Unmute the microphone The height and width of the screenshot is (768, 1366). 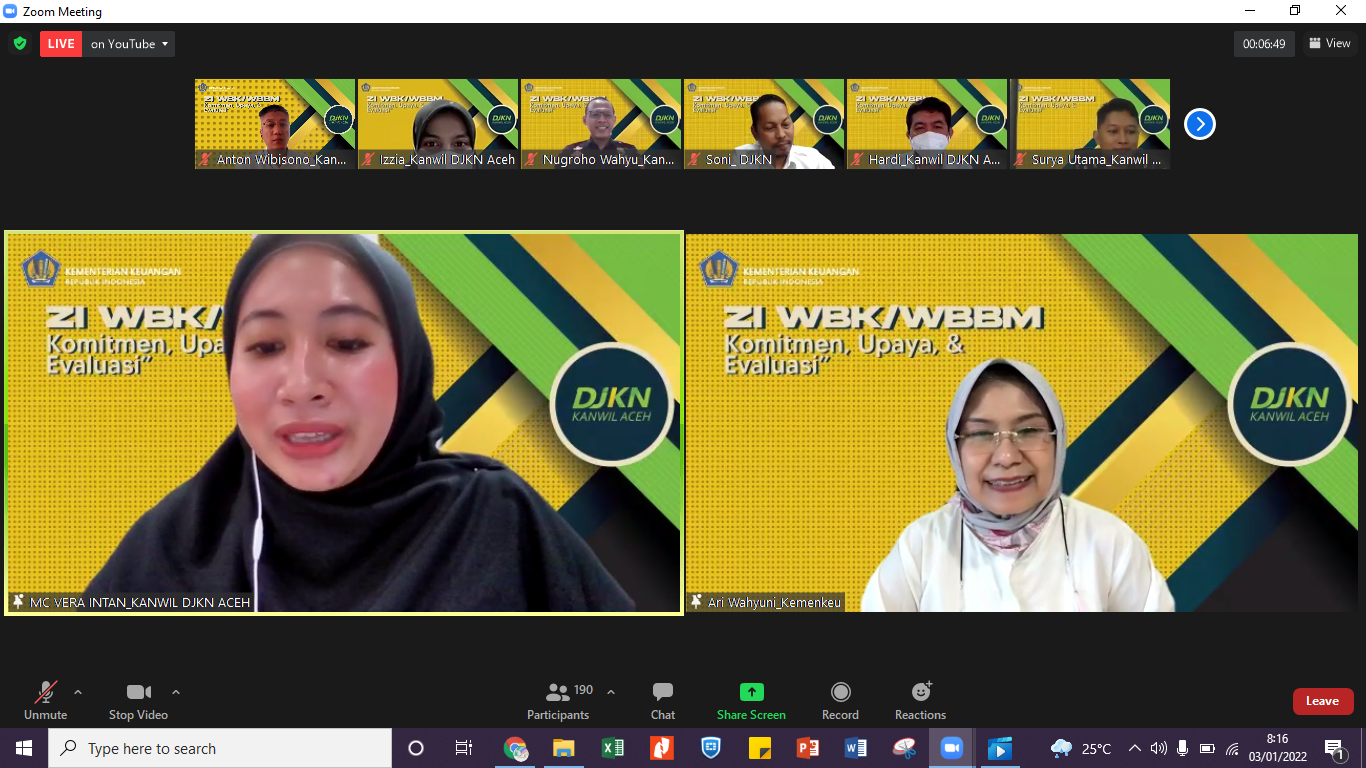45,701
